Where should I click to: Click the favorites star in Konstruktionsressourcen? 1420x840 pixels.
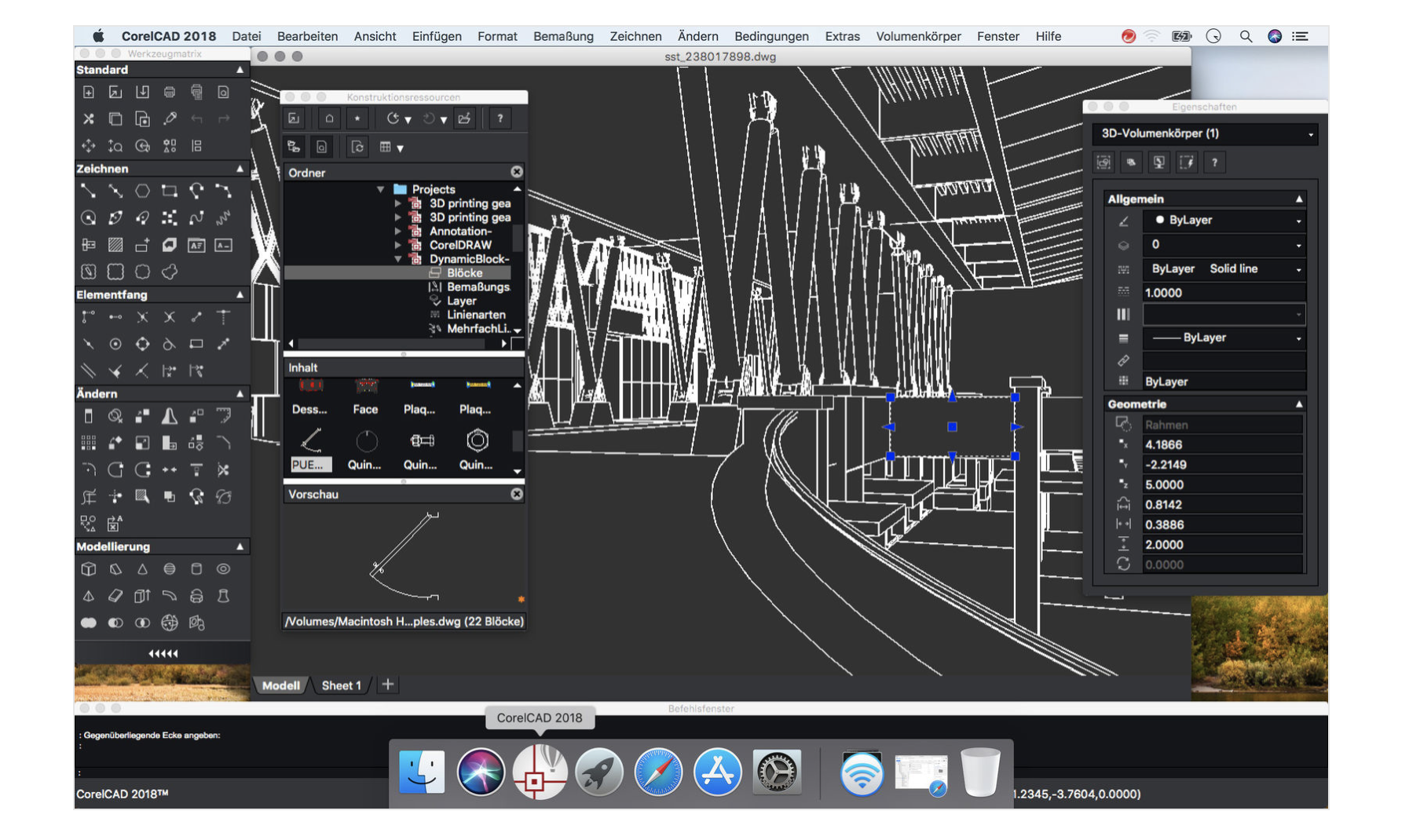click(x=357, y=119)
